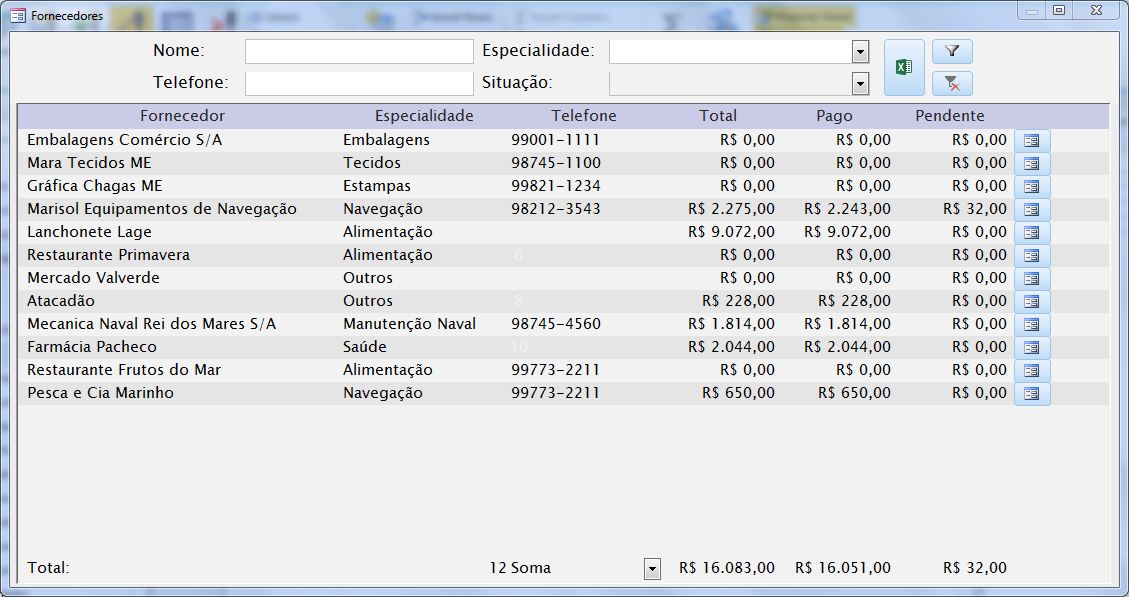Click the Fornecedor column header
The image size is (1129, 597).
tap(182, 116)
